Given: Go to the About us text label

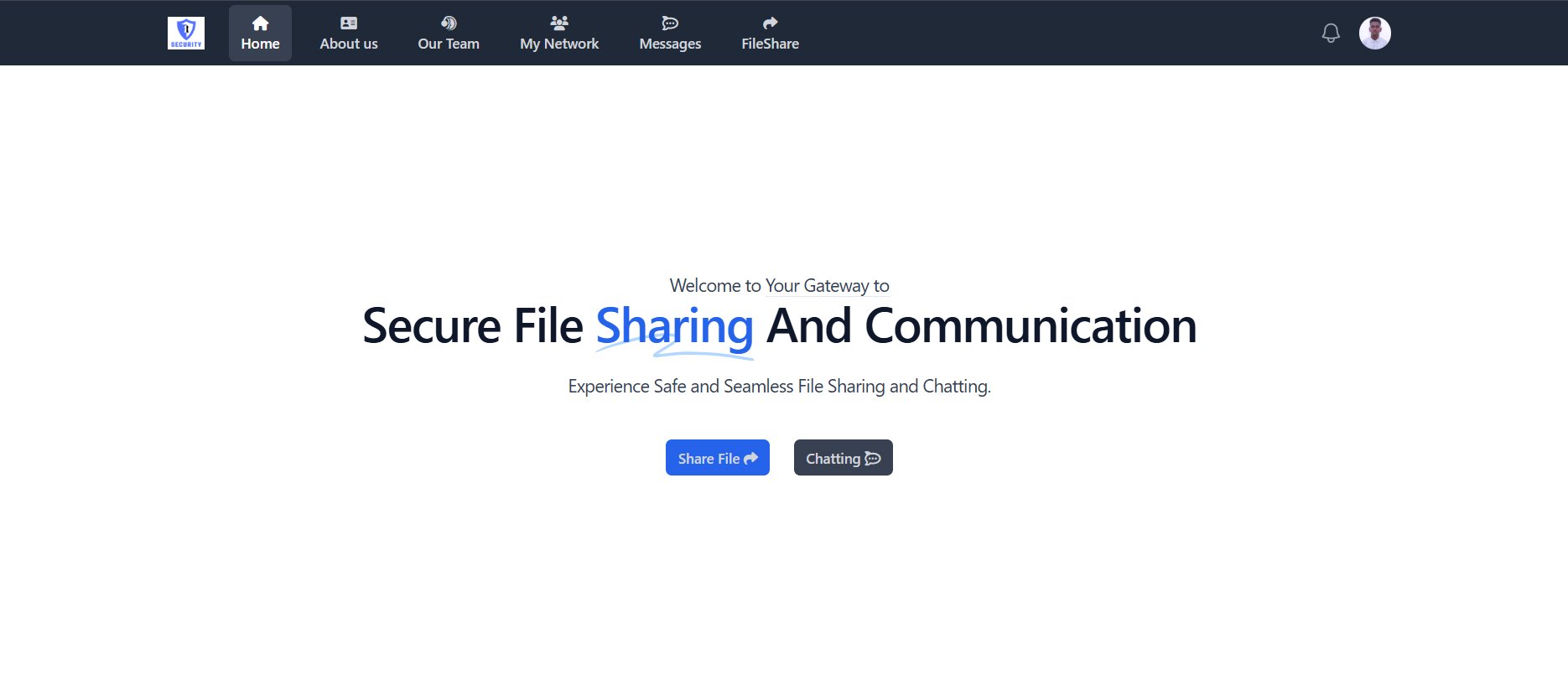Looking at the screenshot, I should click(x=349, y=44).
